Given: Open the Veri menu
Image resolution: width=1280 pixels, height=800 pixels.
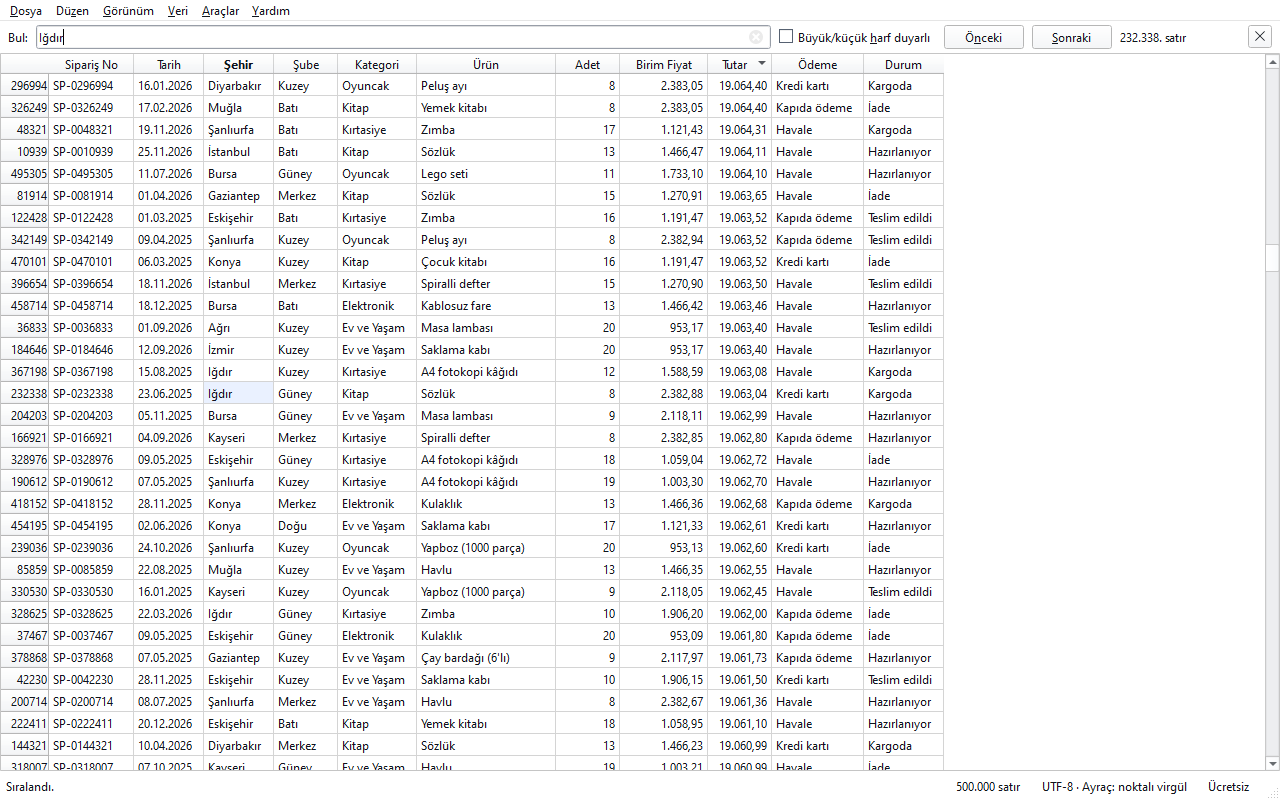Looking at the screenshot, I should point(178,11).
